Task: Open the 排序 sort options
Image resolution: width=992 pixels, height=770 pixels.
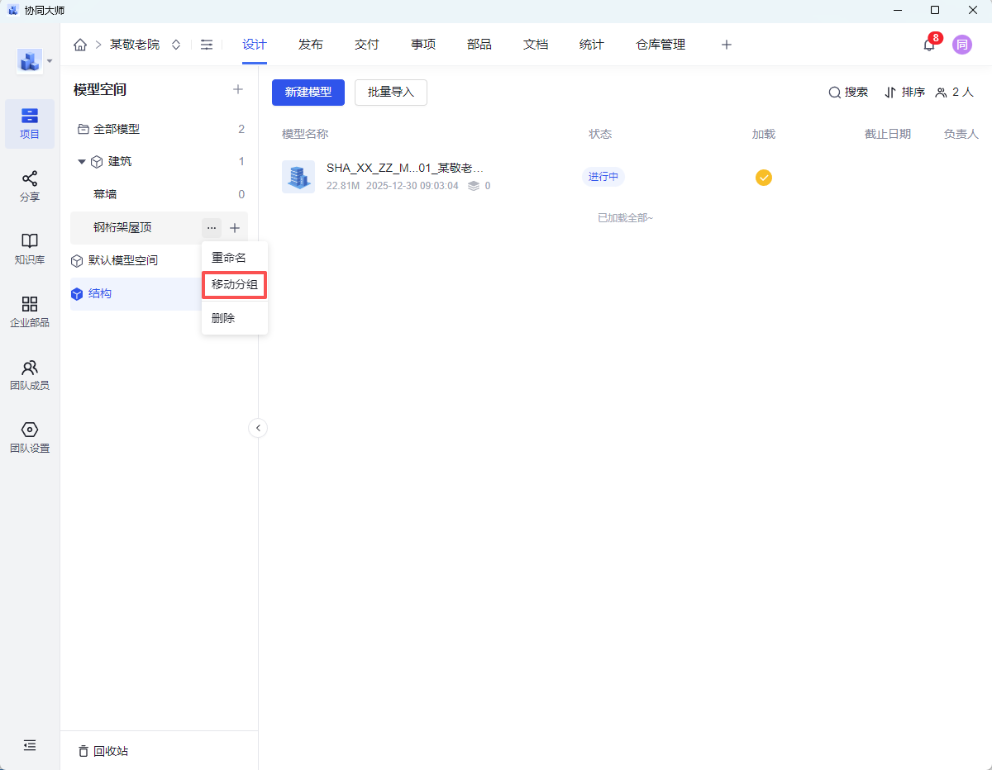Action: tap(904, 92)
